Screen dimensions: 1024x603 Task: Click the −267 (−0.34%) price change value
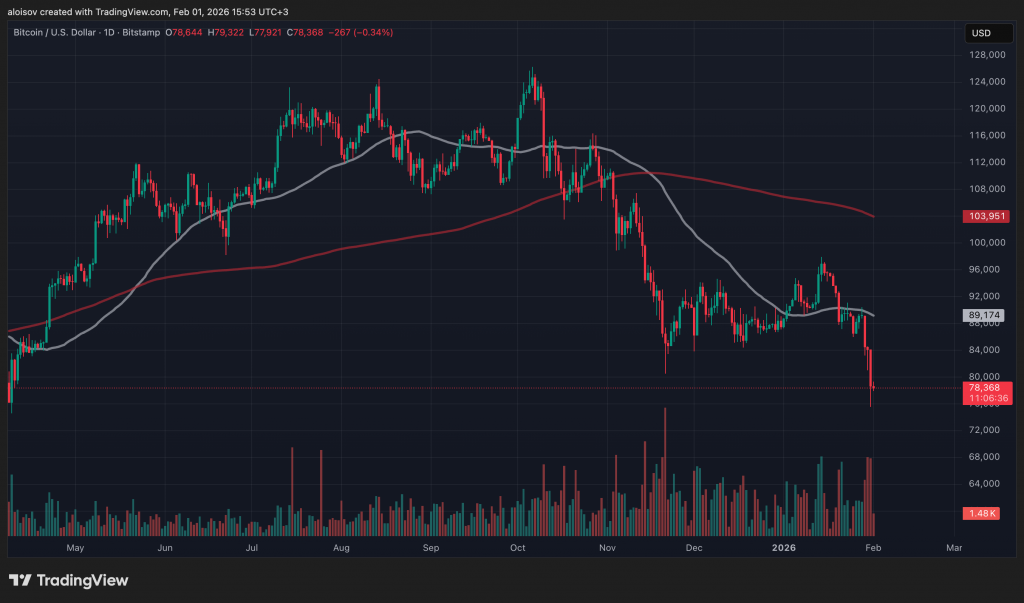(362, 33)
